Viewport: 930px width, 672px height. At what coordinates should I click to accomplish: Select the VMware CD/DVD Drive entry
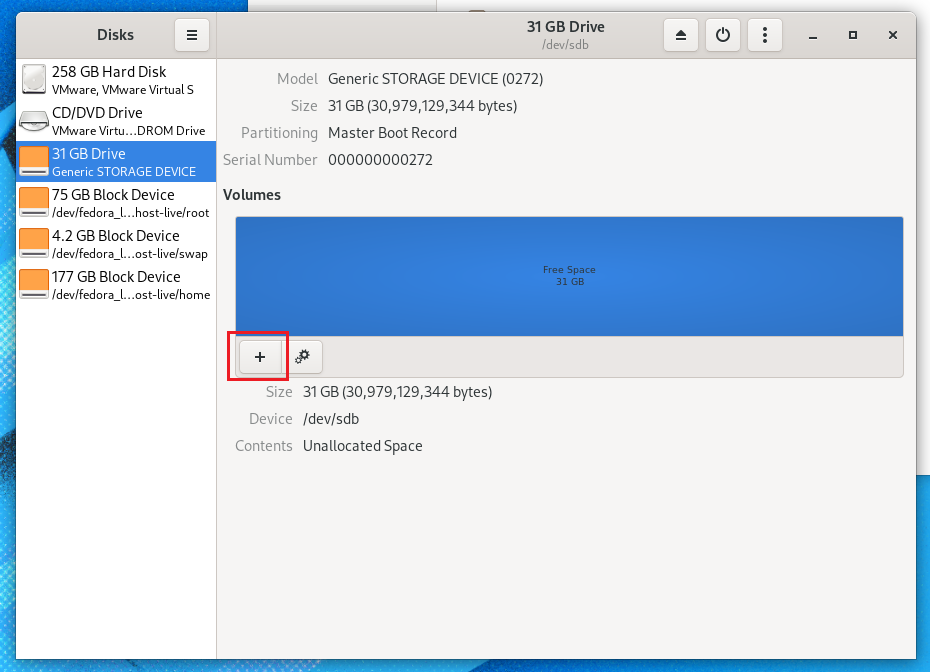[115, 120]
